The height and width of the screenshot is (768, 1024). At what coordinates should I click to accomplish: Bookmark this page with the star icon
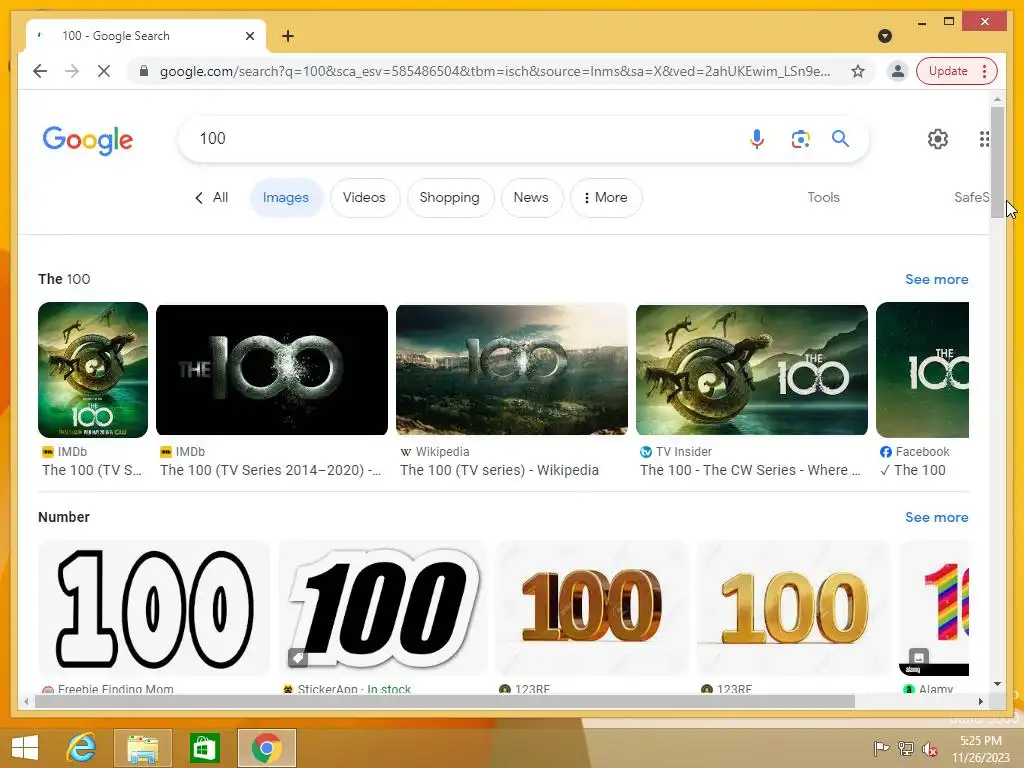click(x=858, y=71)
